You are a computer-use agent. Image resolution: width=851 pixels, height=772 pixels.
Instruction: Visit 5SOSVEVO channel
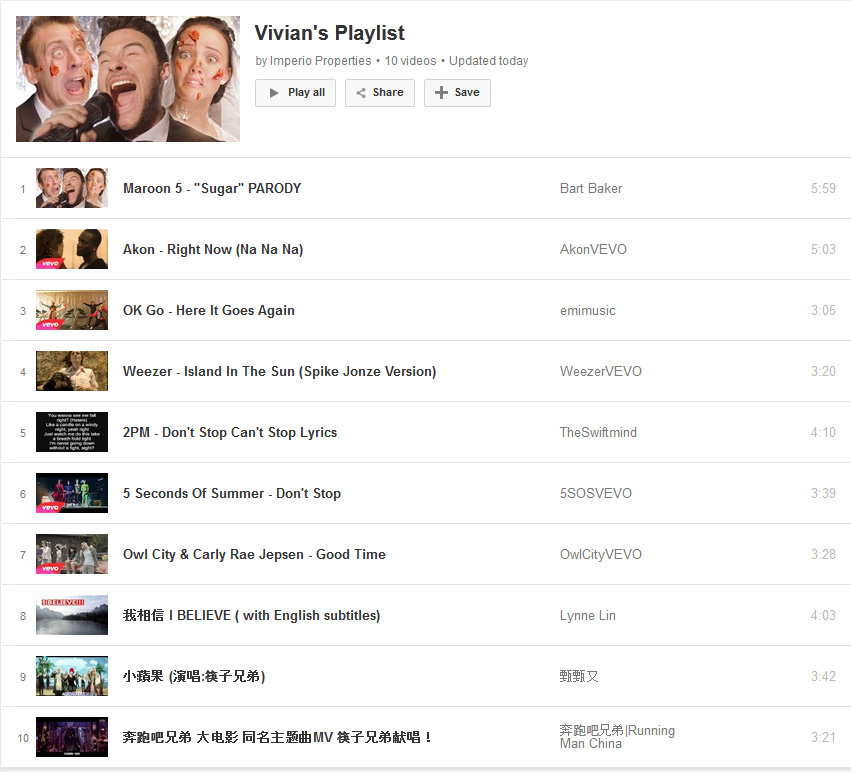click(x=596, y=493)
